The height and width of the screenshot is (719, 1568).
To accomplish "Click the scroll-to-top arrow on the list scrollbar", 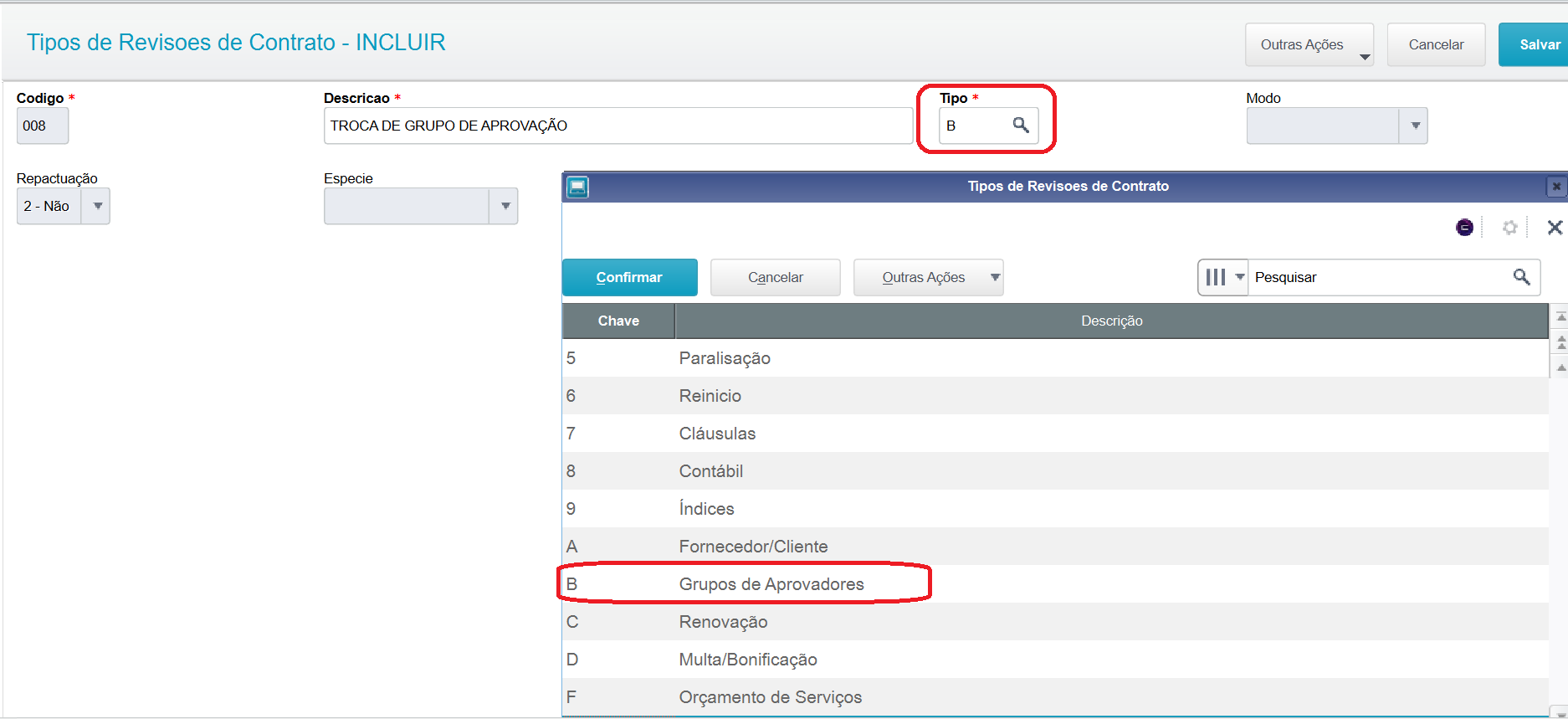I will [x=1560, y=317].
